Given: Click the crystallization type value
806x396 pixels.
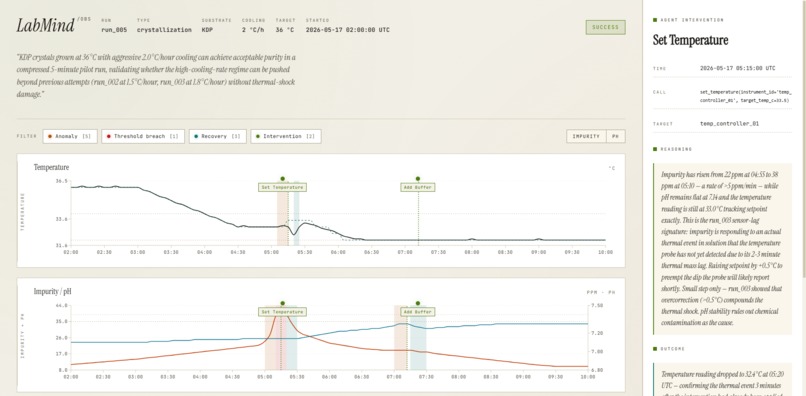Looking at the screenshot, I should point(164,30).
